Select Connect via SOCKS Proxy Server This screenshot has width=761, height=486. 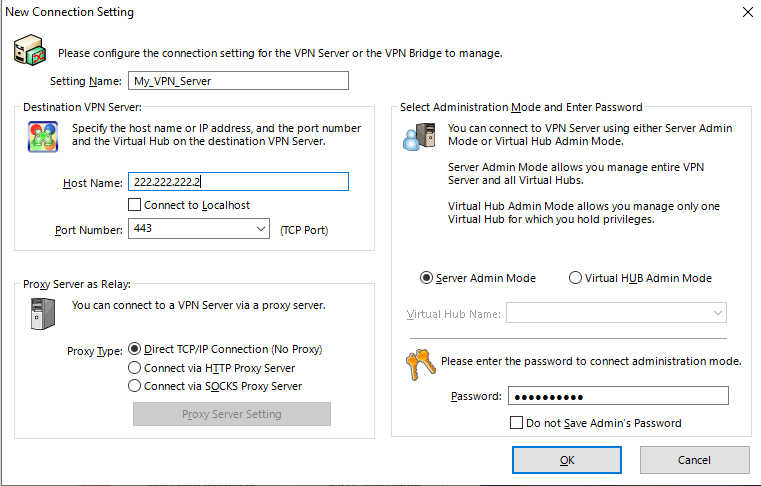[x=134, y=386]
